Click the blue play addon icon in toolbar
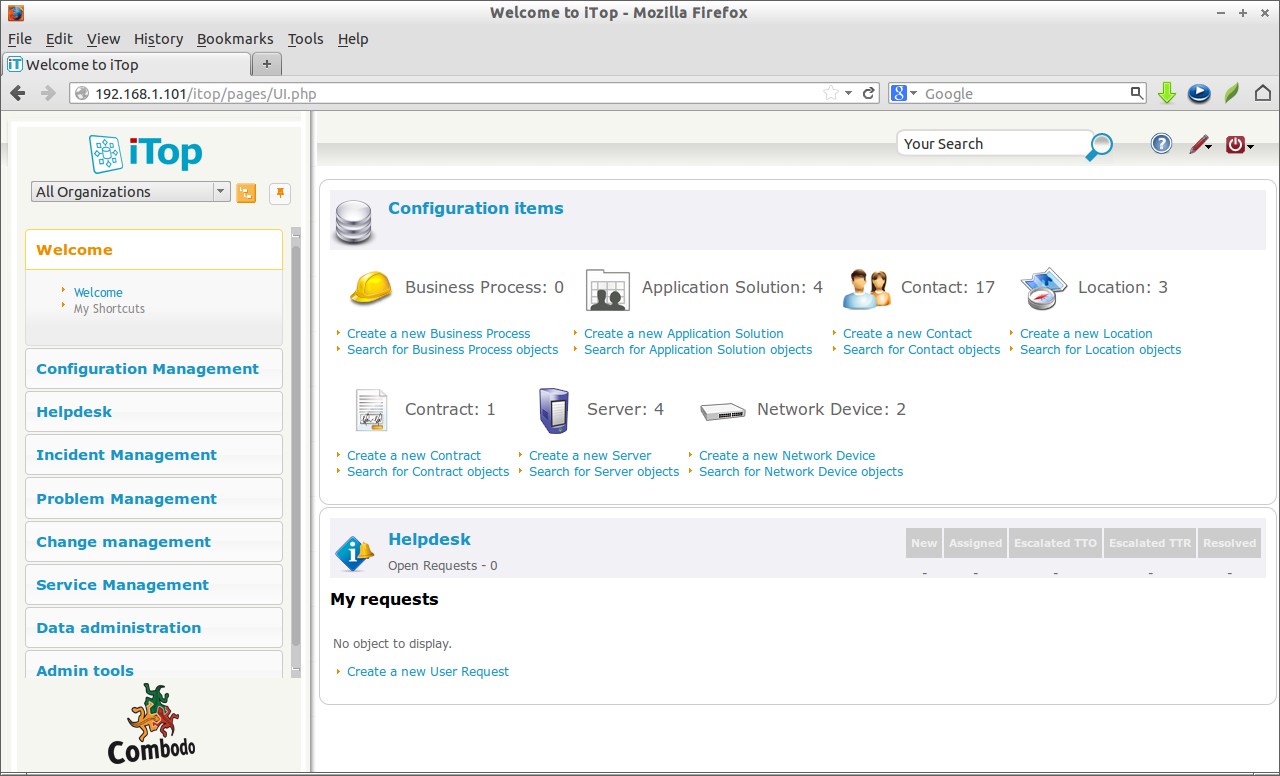This screenshot has width=1280, height=776. 1199,93
